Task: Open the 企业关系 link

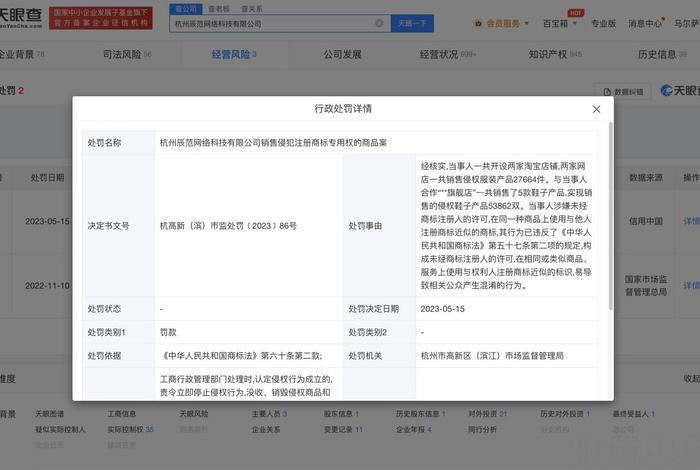Action: (266, 429)
